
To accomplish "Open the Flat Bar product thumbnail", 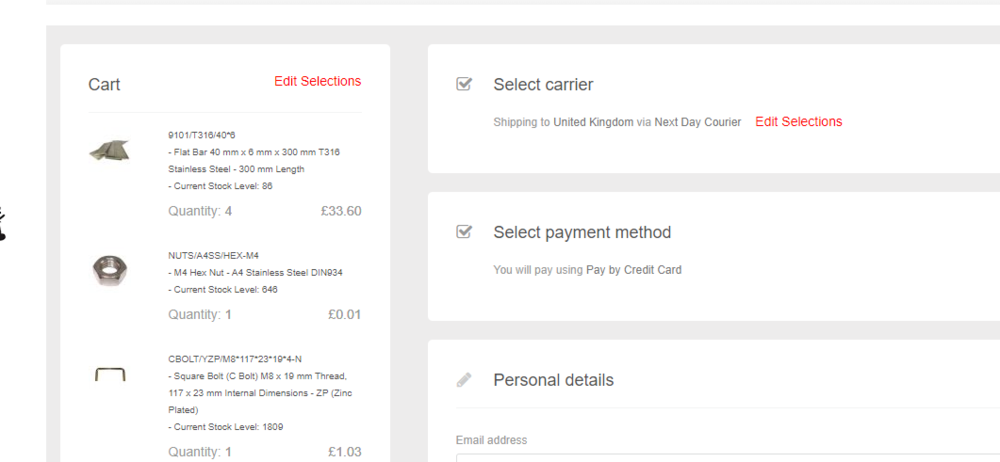I will tap(109, 150).
